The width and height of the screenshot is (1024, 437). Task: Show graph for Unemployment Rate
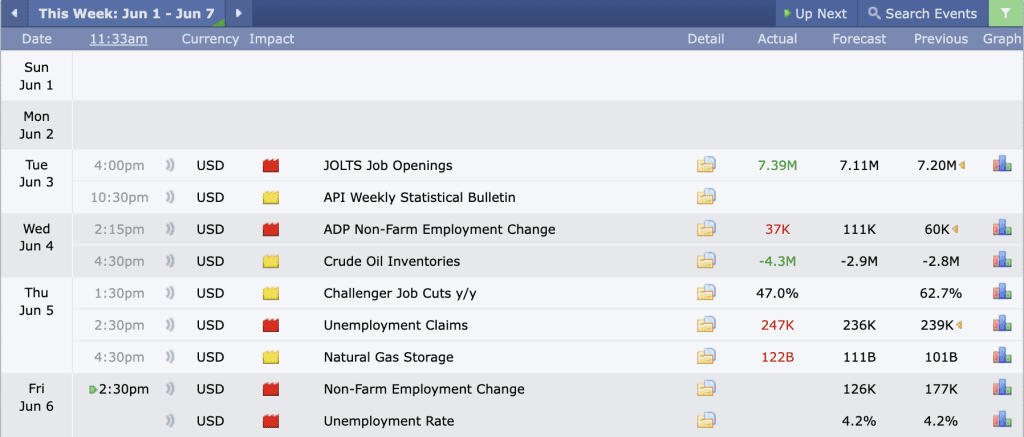point(1002,421)
